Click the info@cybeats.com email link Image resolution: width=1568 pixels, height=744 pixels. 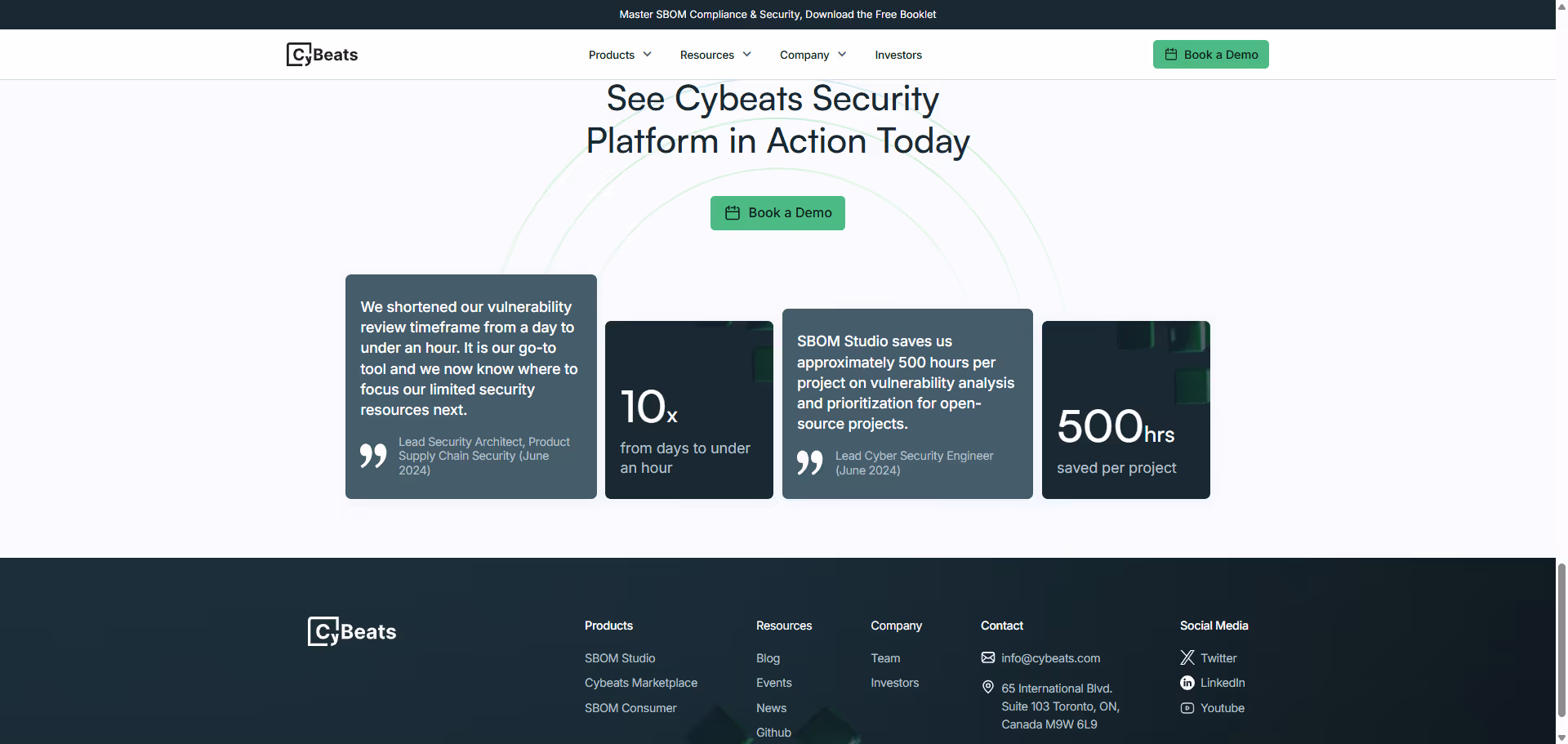(1051, 658)
